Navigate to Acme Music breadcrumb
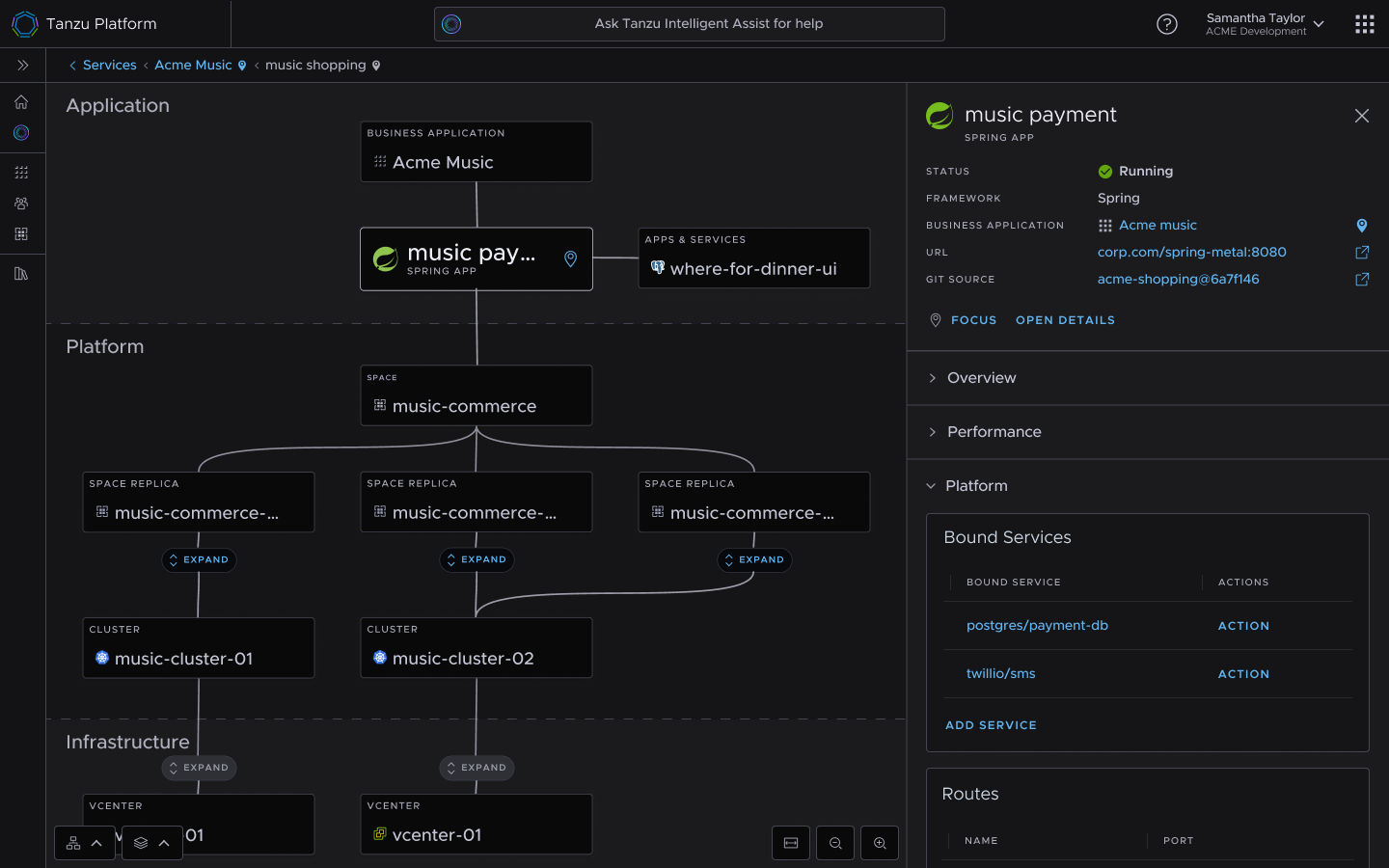 tap(193, 66)
